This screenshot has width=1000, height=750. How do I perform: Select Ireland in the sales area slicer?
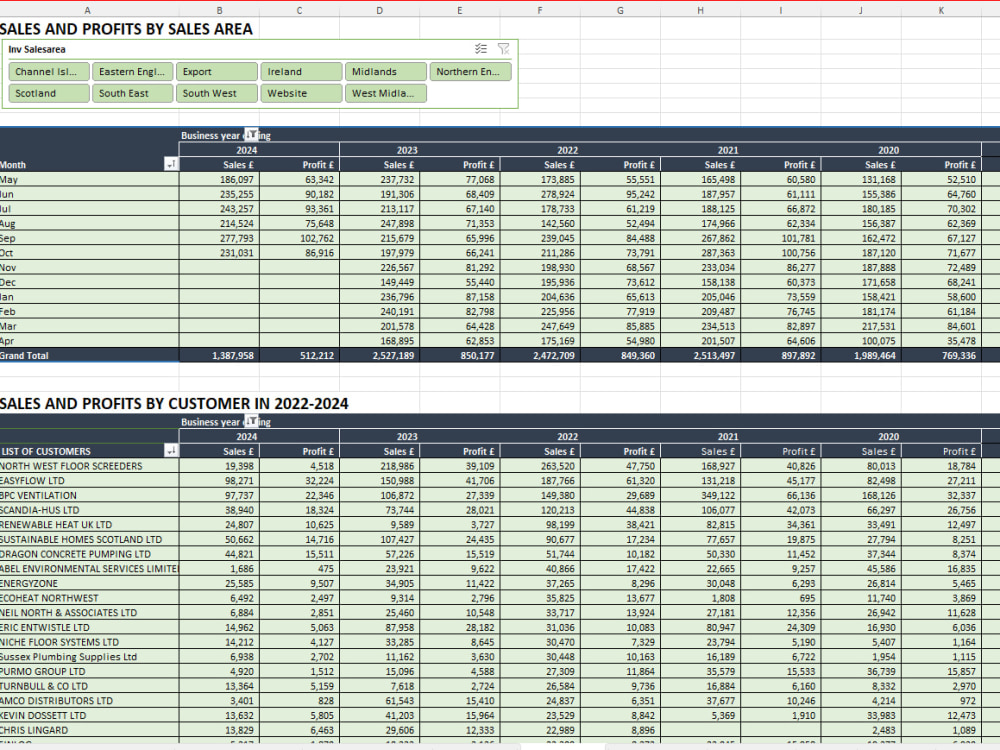300,71
